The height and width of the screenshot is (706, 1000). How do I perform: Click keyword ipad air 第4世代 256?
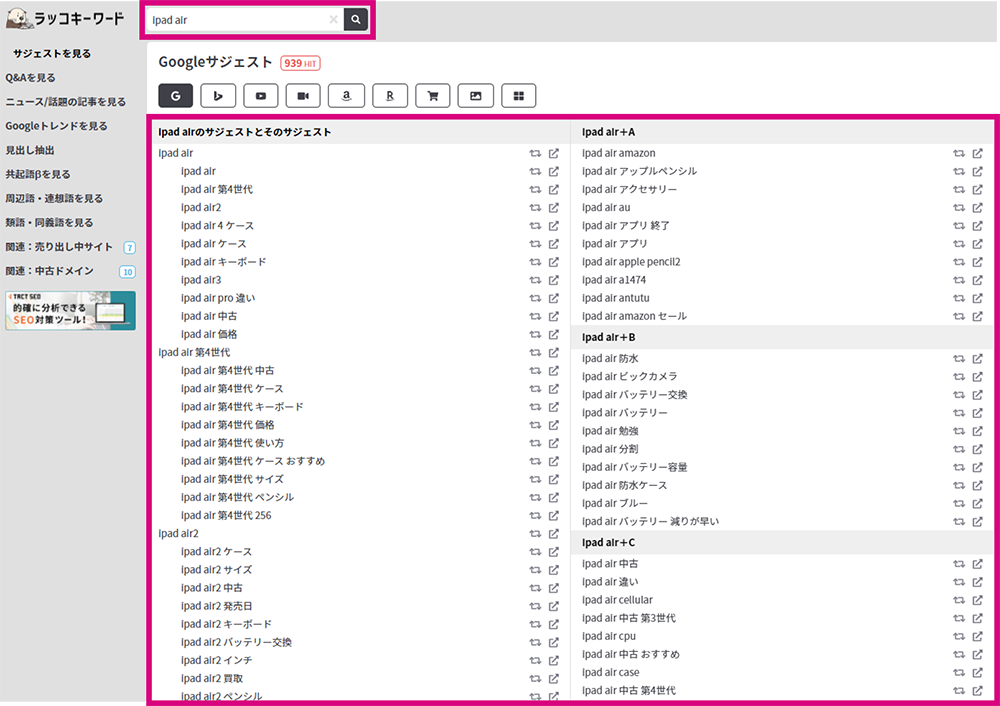[x=226, y=515]
